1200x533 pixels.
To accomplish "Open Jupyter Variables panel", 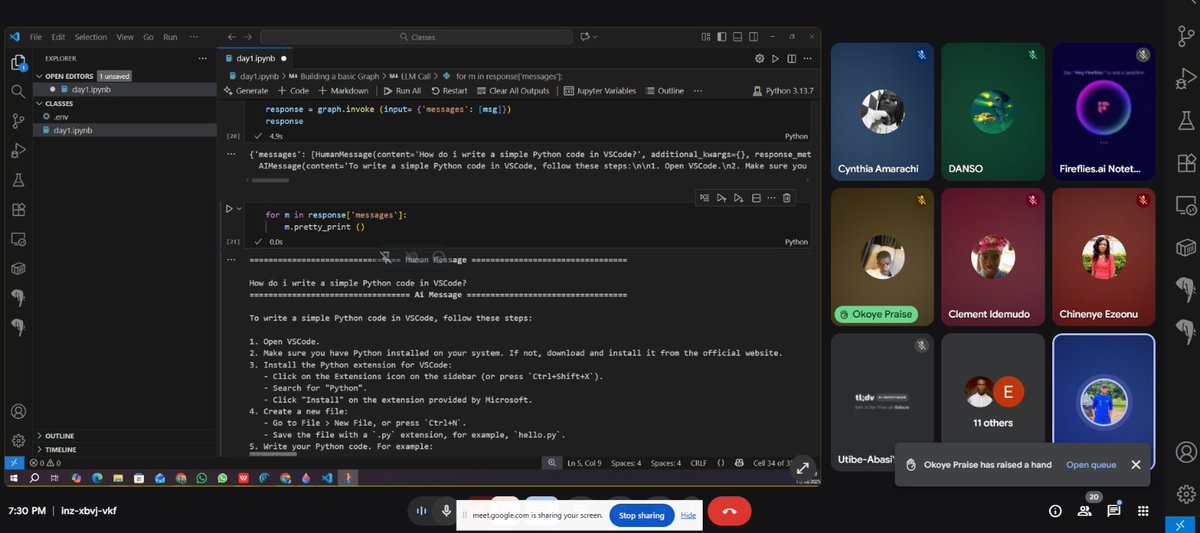I will (600, 90).
